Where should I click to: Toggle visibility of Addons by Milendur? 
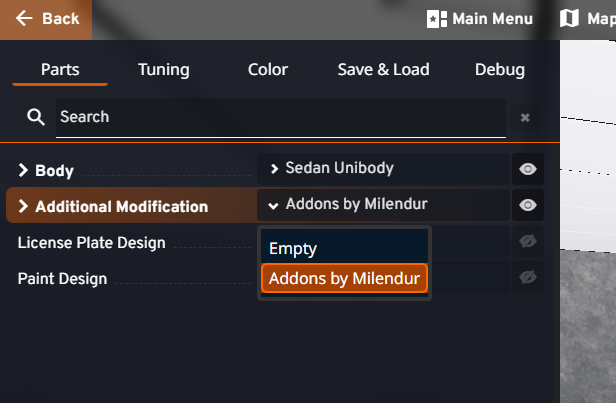[x=528, y=205]
